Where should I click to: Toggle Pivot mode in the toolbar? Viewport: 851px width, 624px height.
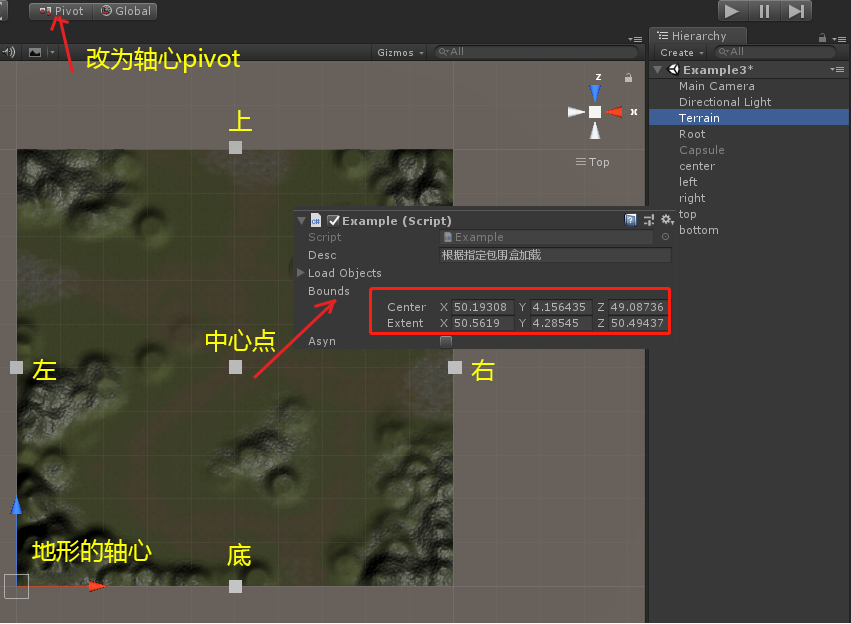[x=60, y=11]
